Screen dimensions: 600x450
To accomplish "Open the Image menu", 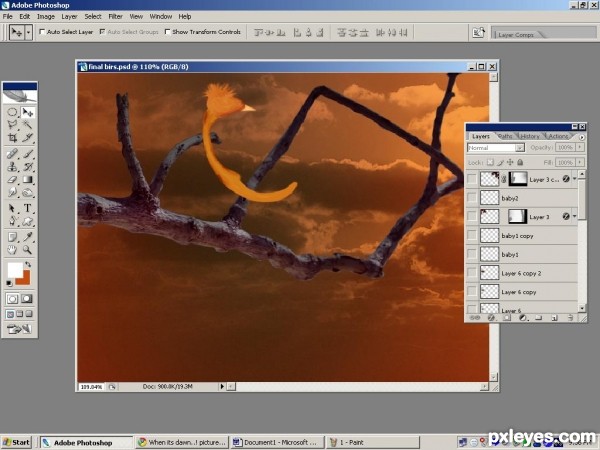I will pos(46,16).
